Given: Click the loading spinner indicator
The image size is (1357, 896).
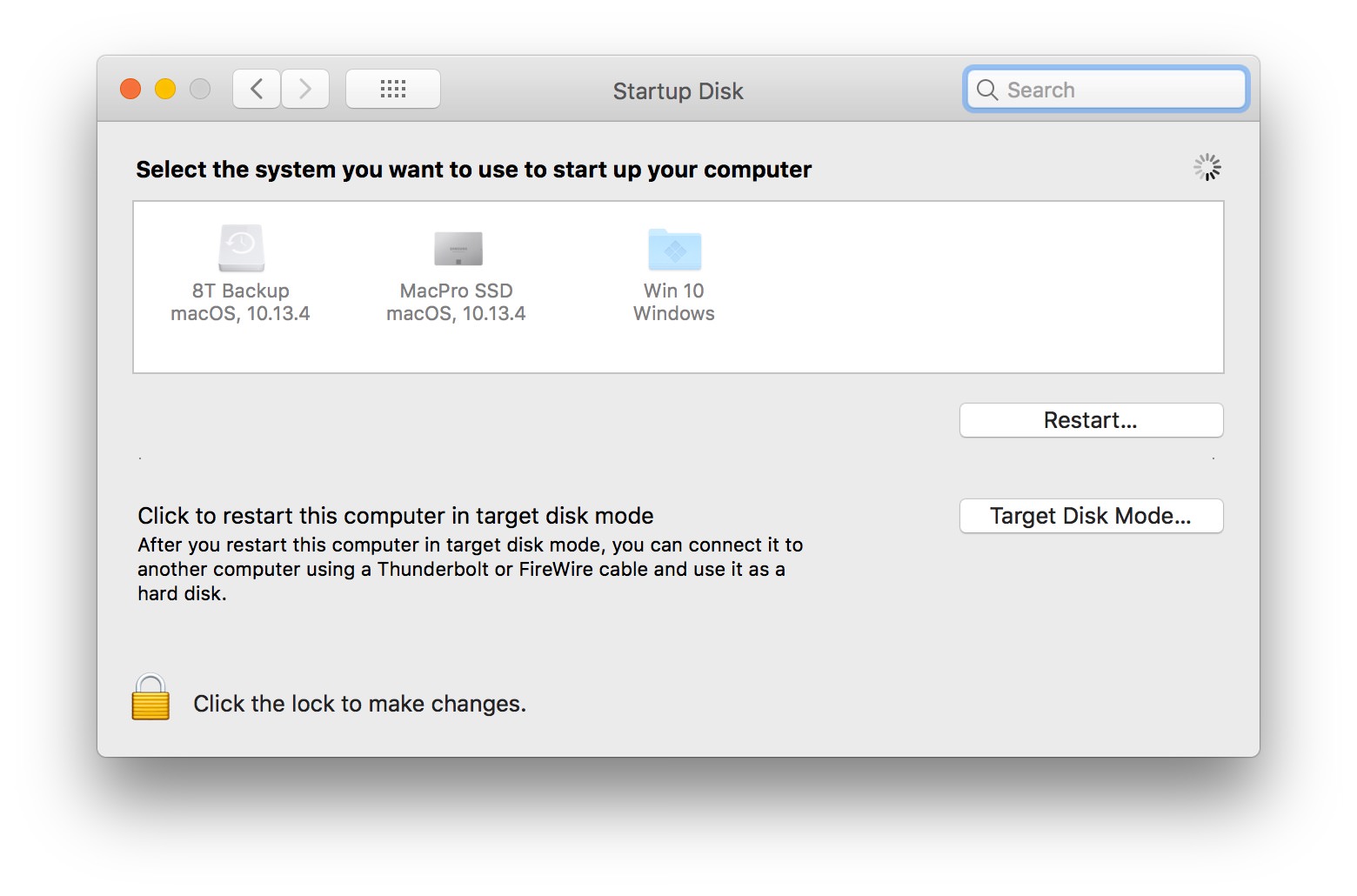Looking at the screenshot, I should [x=1207, y=167].
